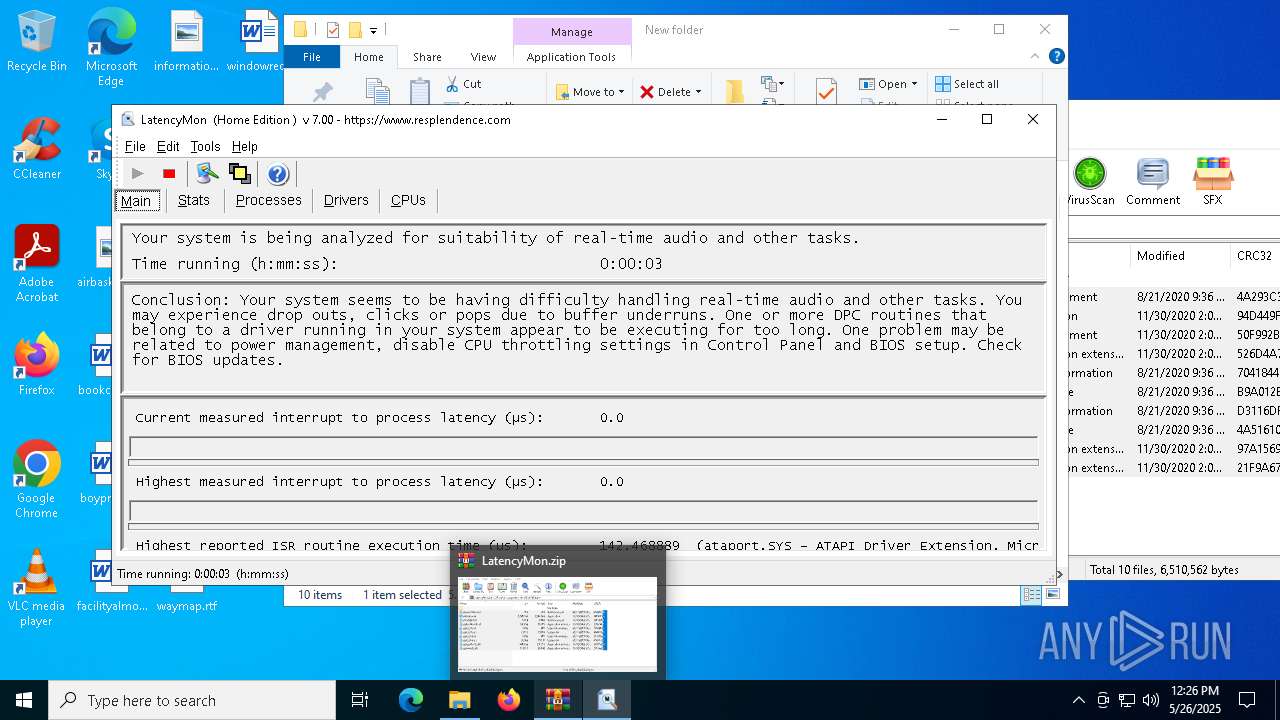The height and width of the screenshot is (720, 1280).
Task: Open Adobe Acrobat desktop shortcut
Action: pyautogui.click(x=37, y=263)
